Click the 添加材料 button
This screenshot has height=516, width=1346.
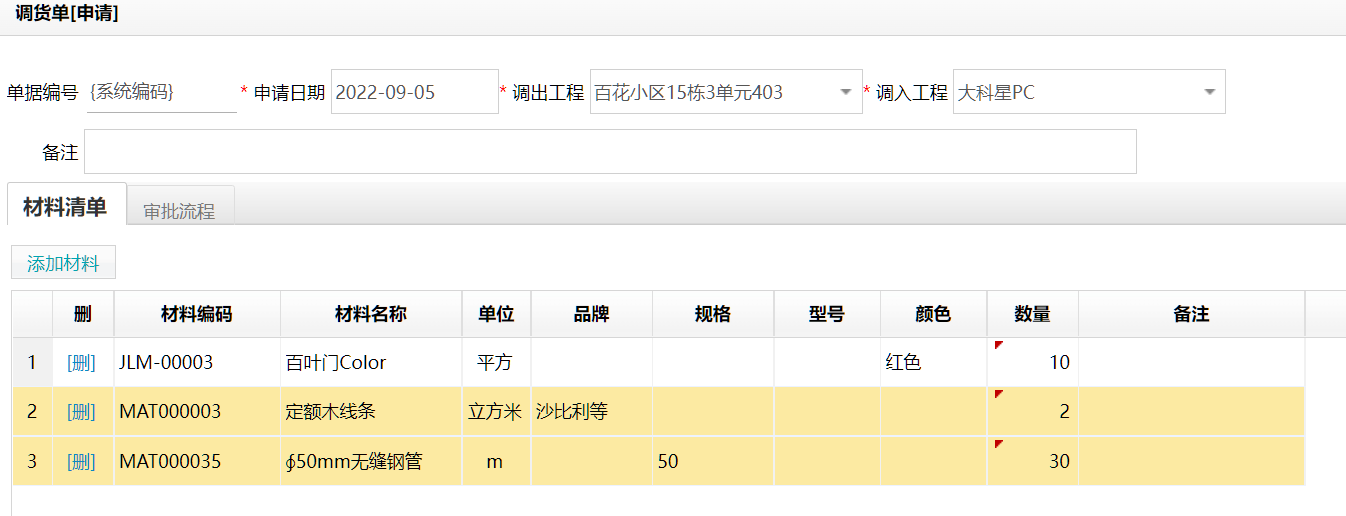coord(63,263)
